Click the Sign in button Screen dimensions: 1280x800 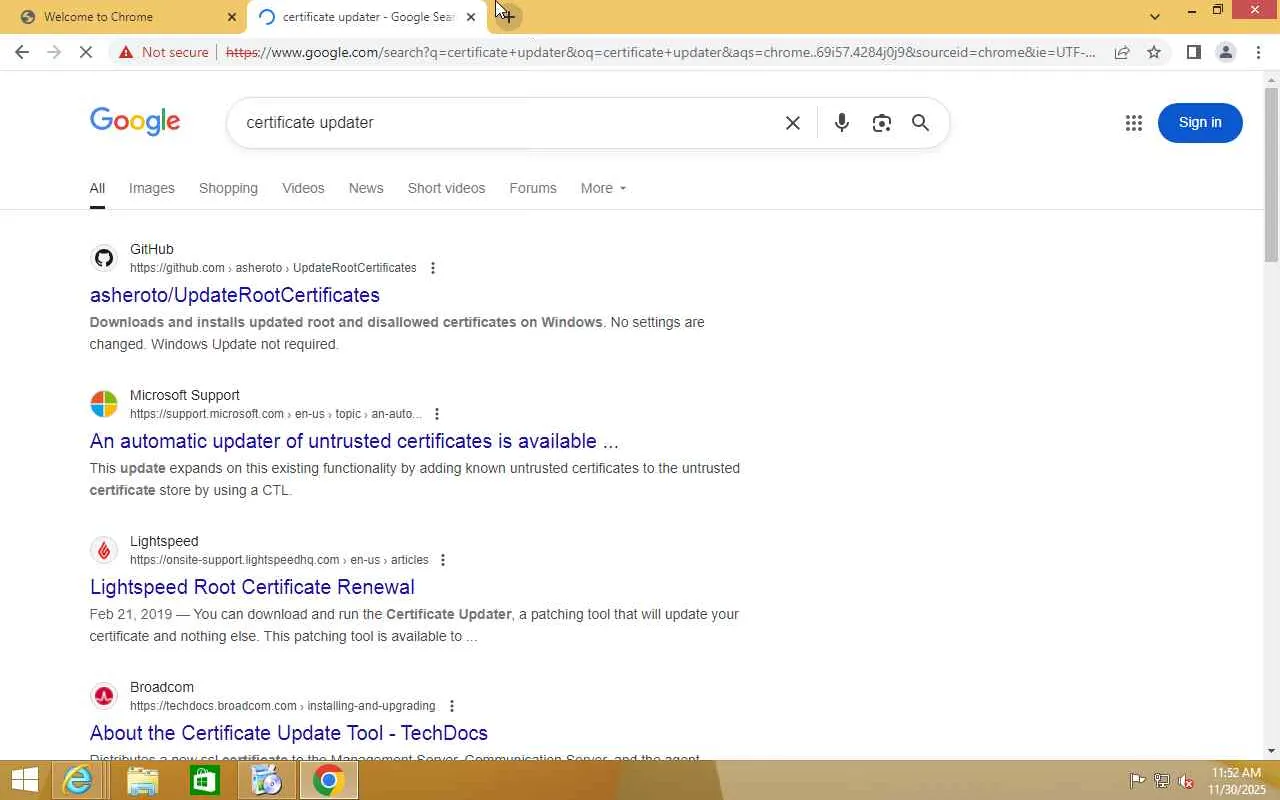pyautogui.click(x=1200, y=122)
